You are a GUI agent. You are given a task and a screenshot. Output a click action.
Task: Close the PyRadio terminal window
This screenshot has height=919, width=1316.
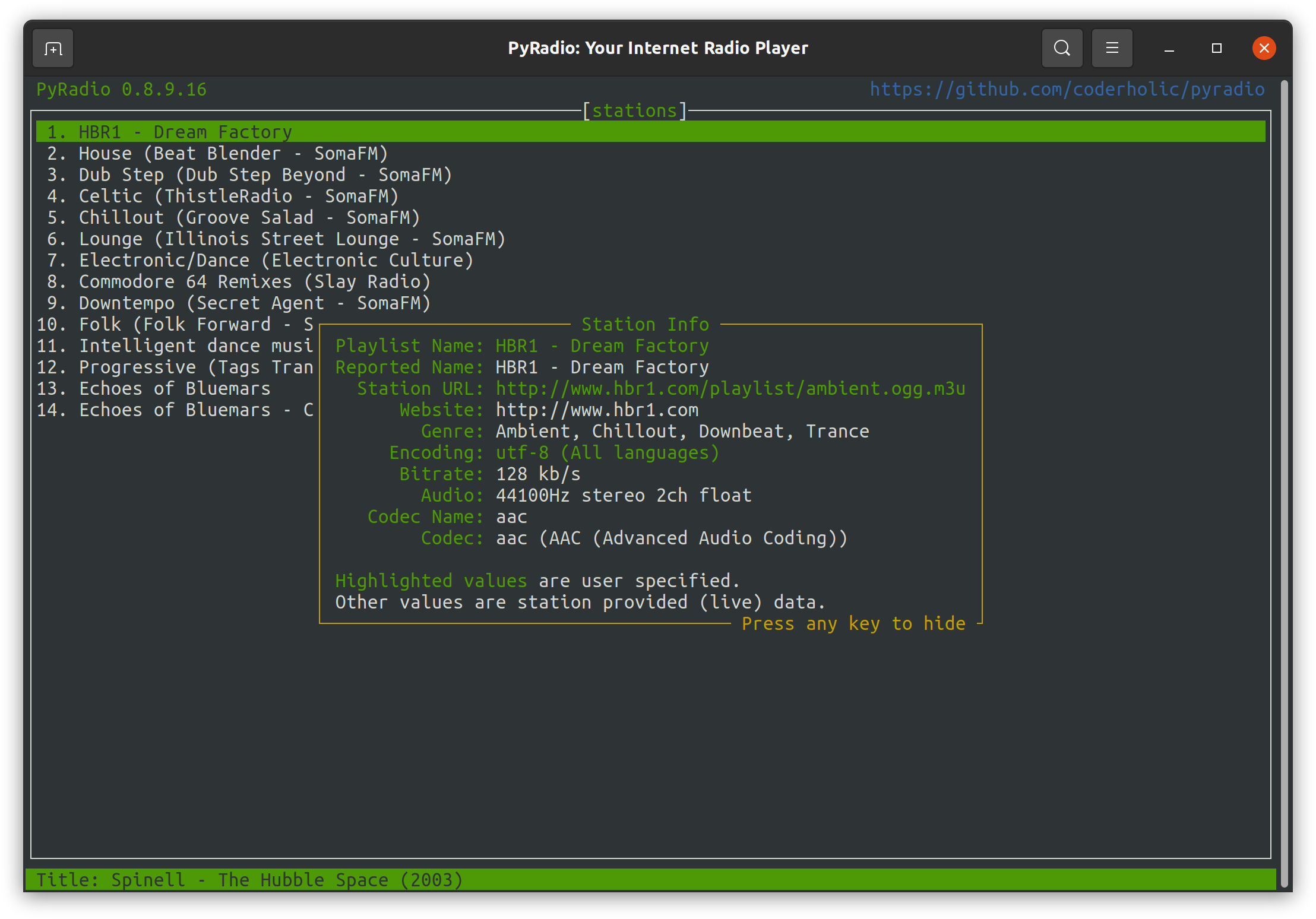(x=1264, y=48)
